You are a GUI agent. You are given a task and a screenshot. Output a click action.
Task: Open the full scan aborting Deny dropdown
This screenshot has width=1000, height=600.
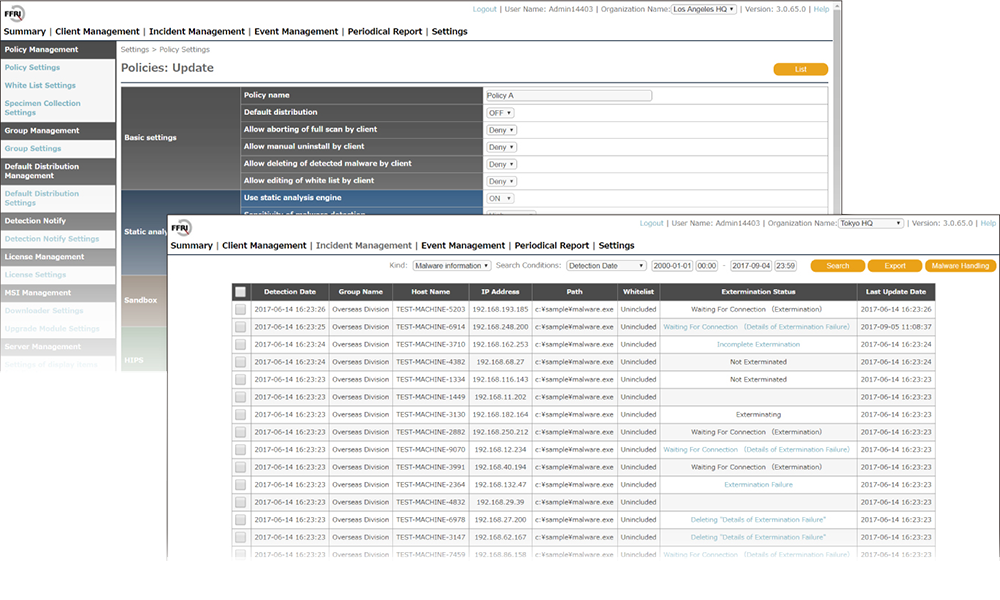[x=501, y=130]
